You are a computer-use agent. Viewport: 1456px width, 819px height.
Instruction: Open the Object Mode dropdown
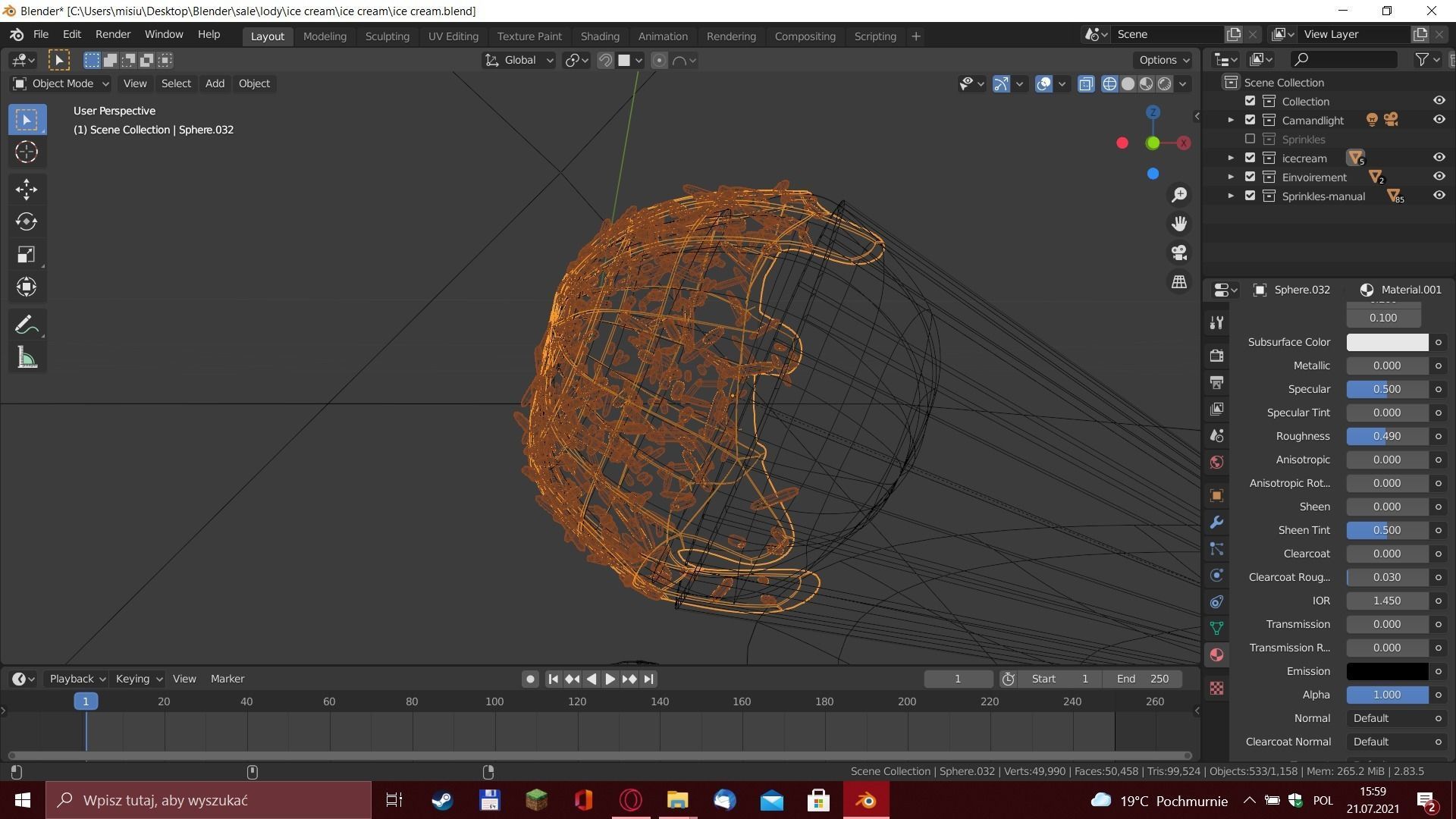(61, 83)
